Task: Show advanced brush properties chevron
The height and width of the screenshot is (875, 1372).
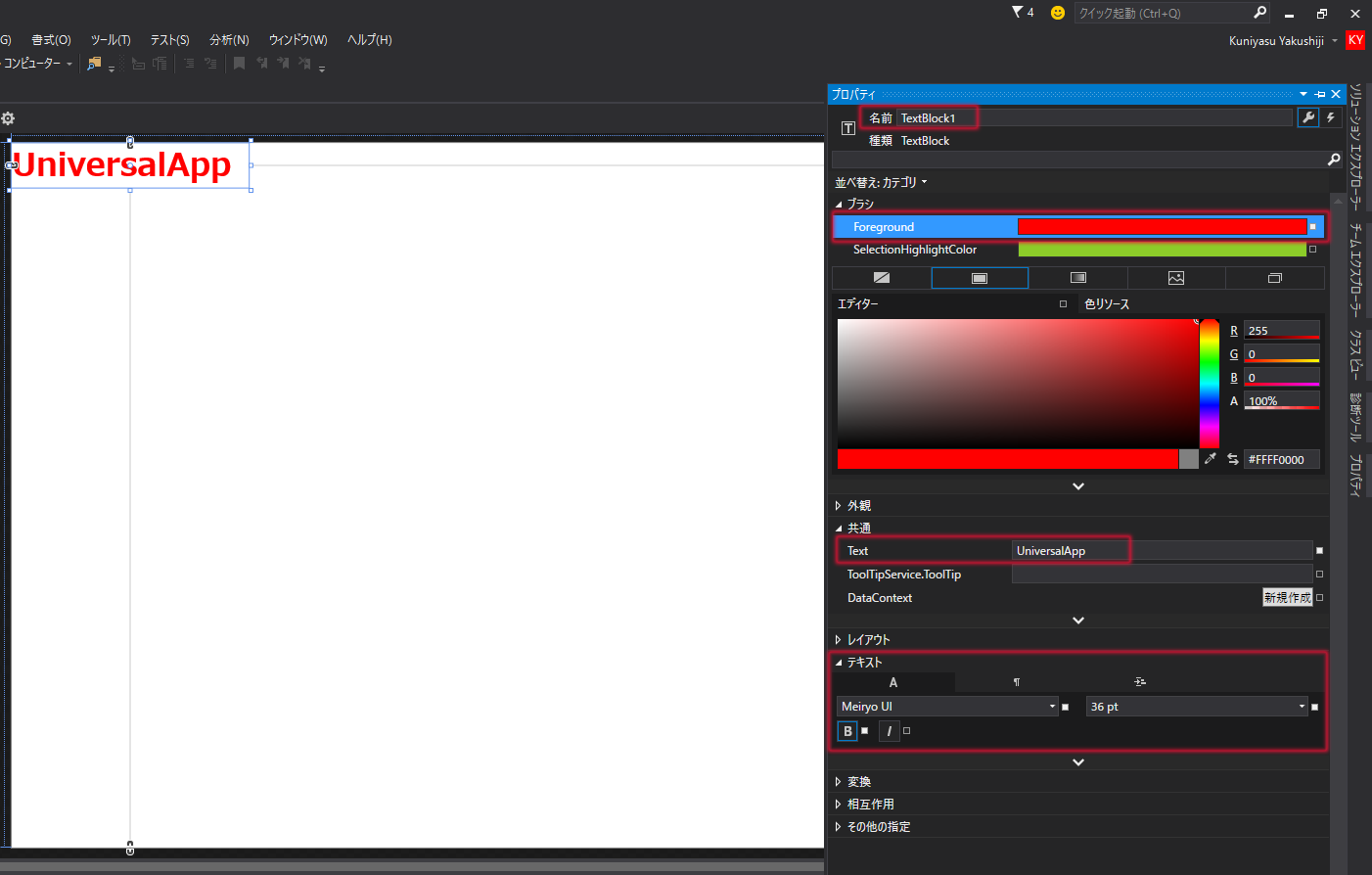Action: pos(1078,486)
